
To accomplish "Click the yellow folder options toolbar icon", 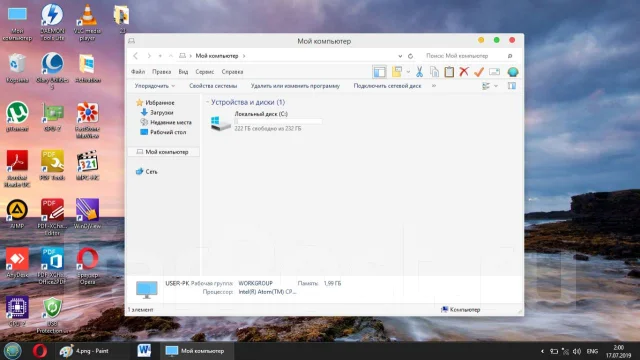I will point(397,72).
